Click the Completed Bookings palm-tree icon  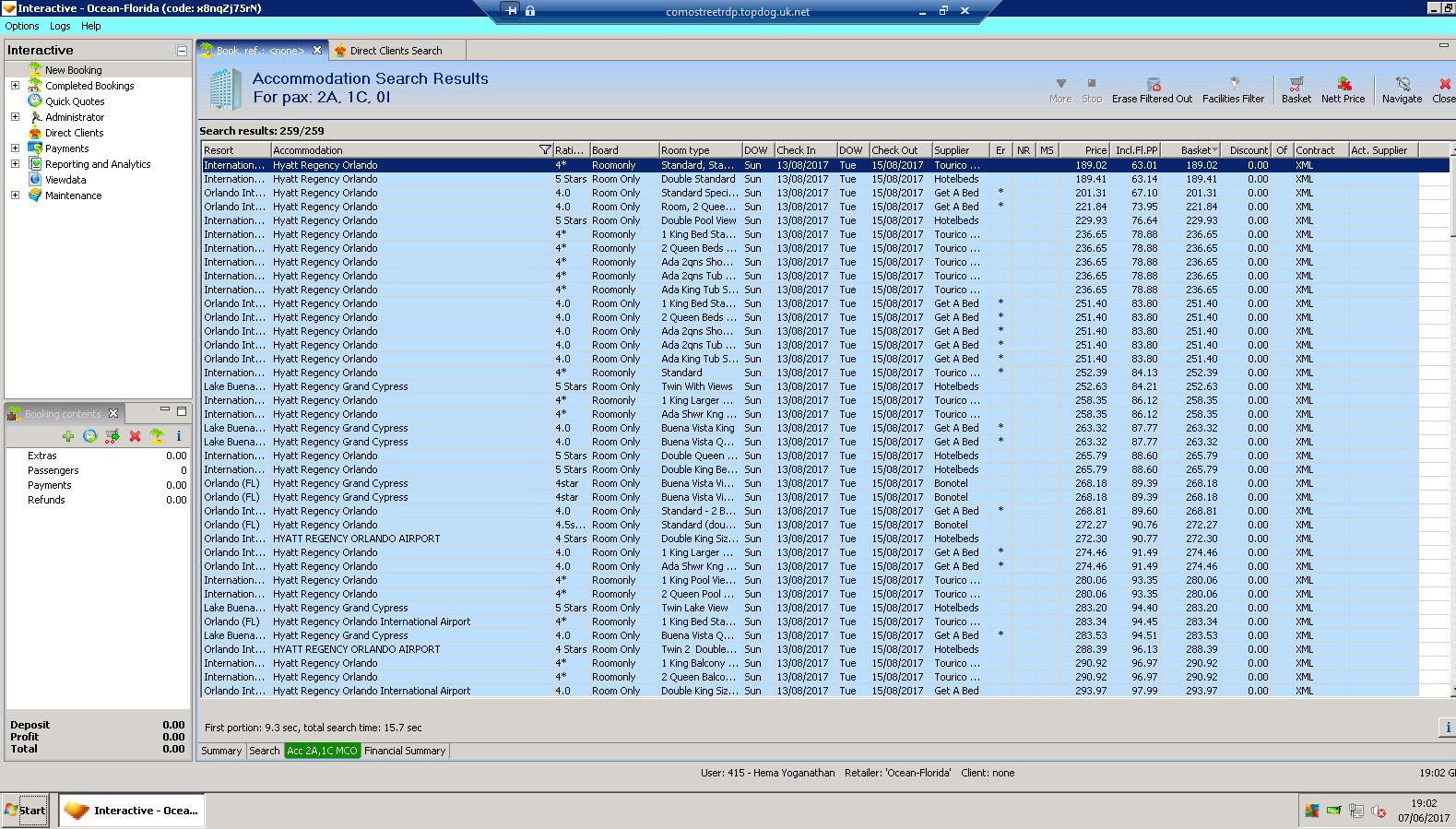click(35, 86)
